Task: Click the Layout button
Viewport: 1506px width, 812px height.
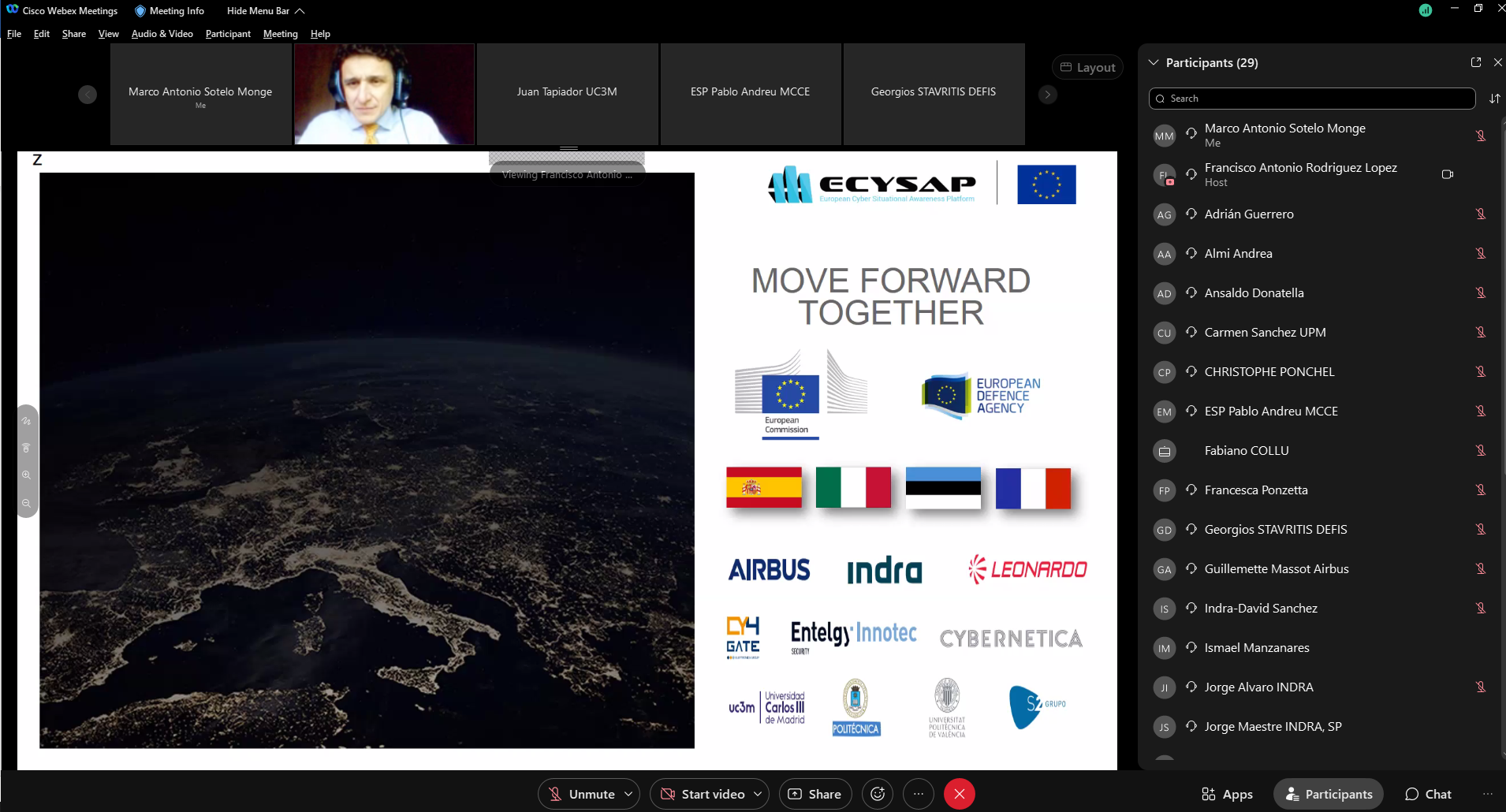Action: 1087,68
